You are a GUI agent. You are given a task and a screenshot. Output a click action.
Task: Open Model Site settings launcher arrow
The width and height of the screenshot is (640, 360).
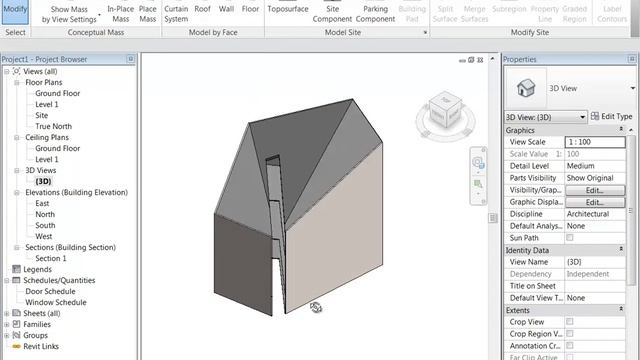[x=425, y=32]
